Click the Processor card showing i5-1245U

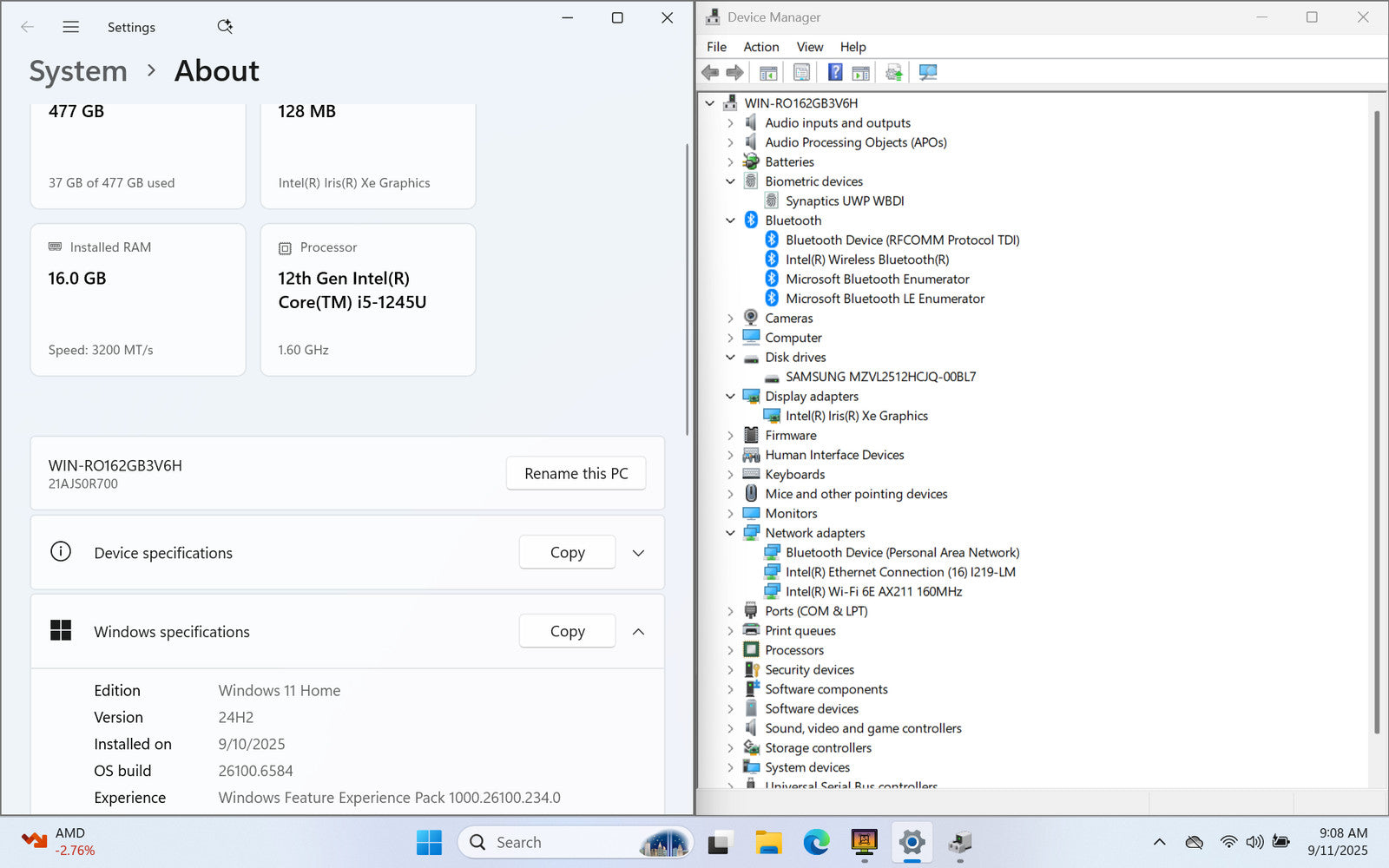click(368, 300)
